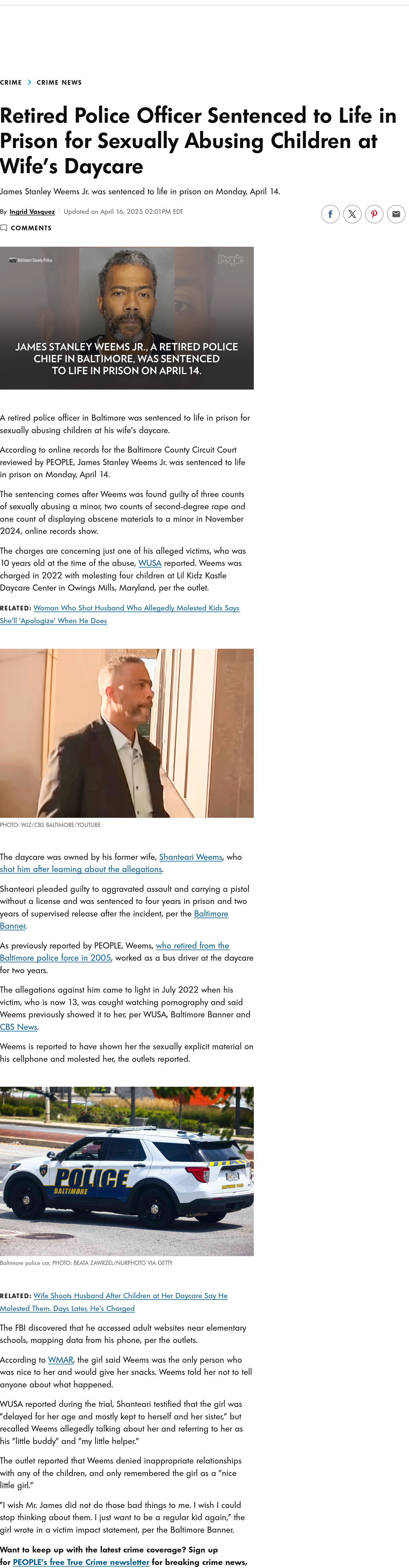Image resolution: width=409 pixels, height=1568 pixels.
Task: Open related story about woman who shot husband
Action: pyautogui.click(x=120, y=614)
